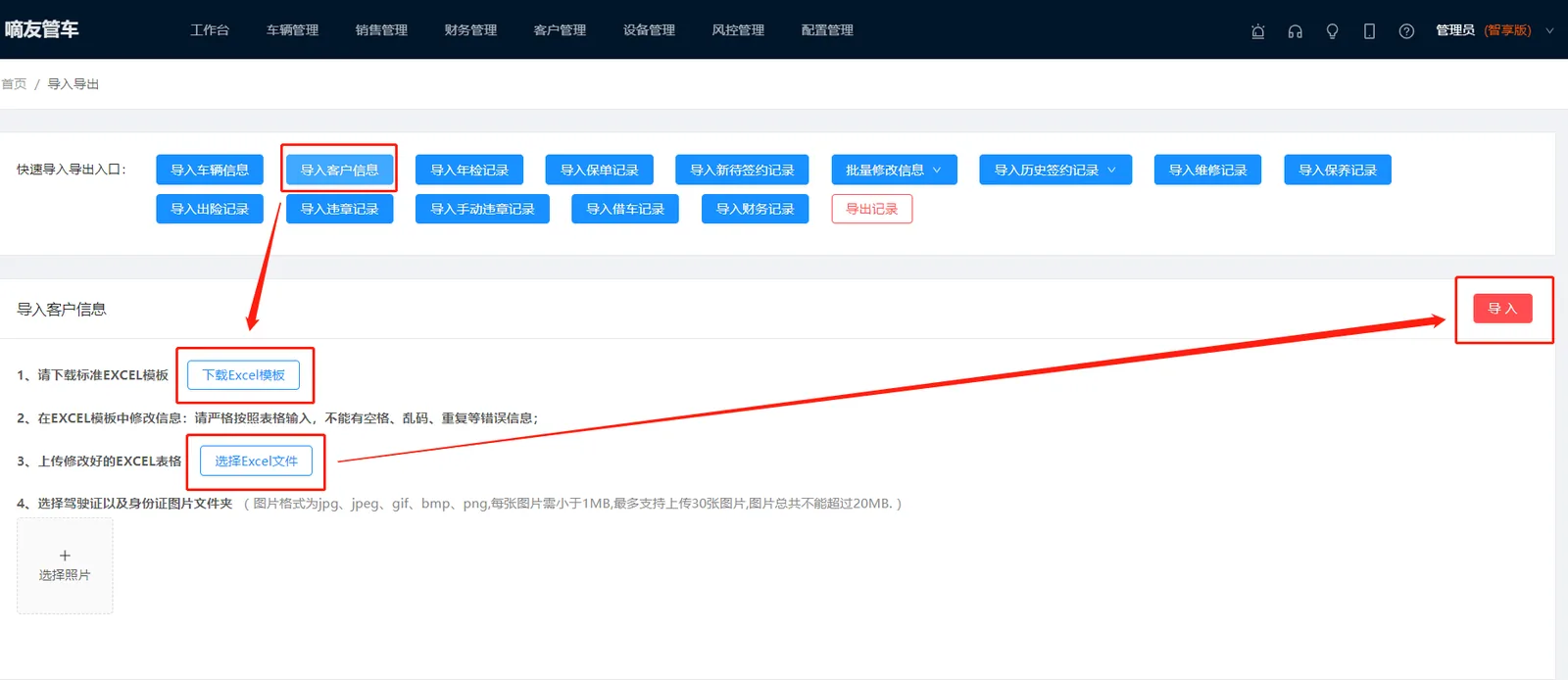Open the 配置管理 menu

click(x=827, y=30)
